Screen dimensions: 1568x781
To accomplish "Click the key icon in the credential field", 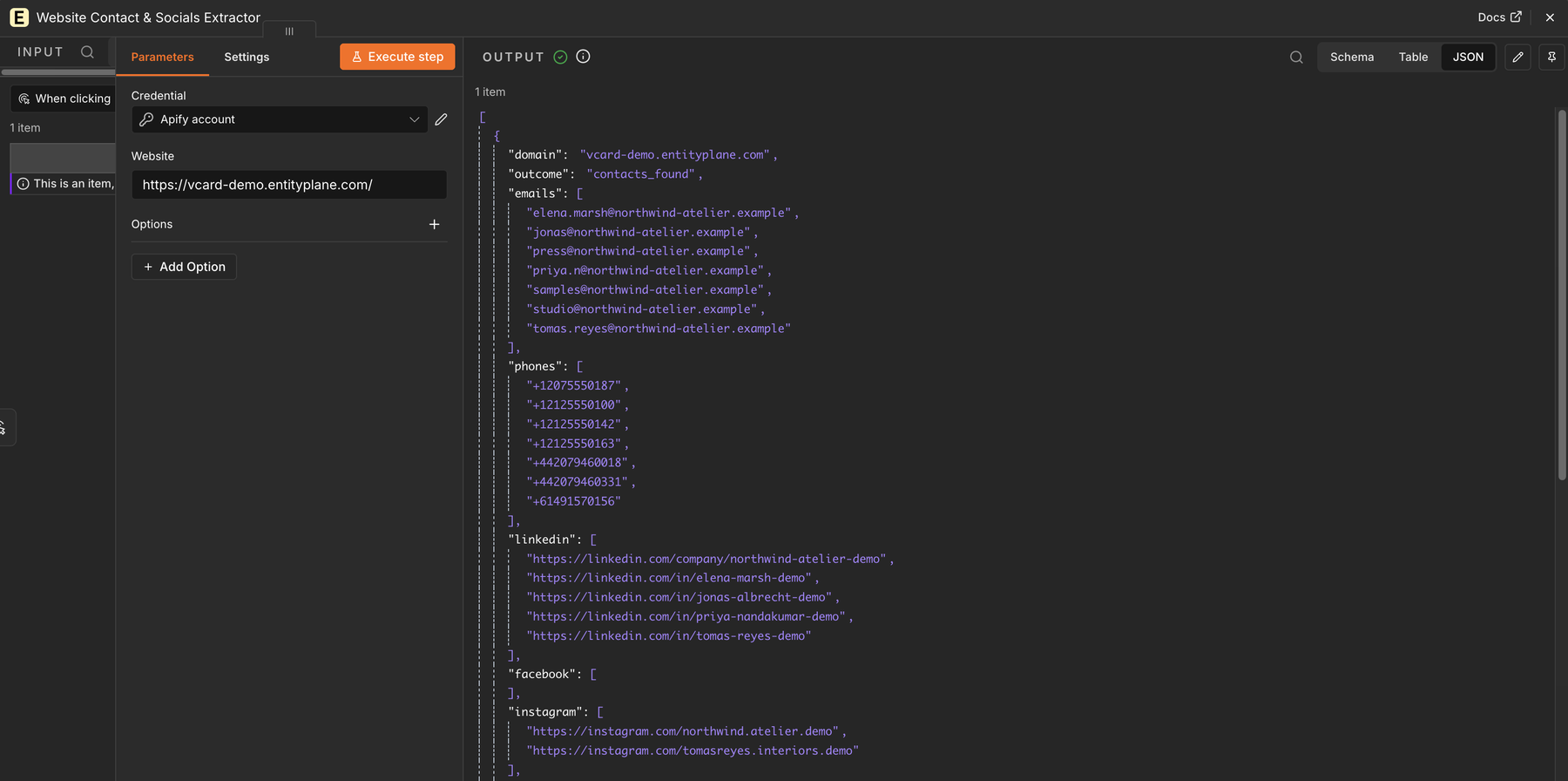I will click(x=146, y=119).
